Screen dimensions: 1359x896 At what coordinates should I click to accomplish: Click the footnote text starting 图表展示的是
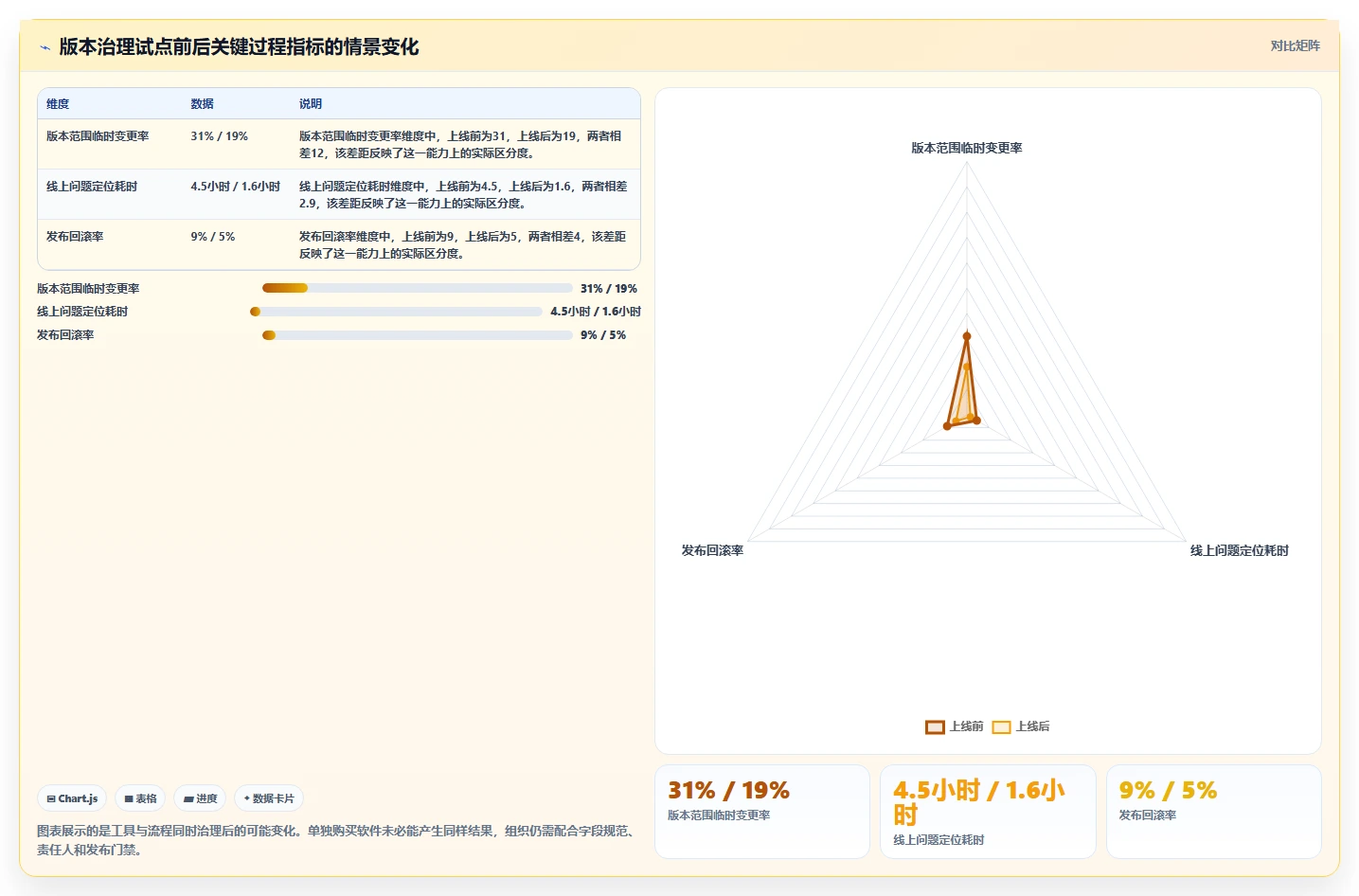(x=336, y=840)
